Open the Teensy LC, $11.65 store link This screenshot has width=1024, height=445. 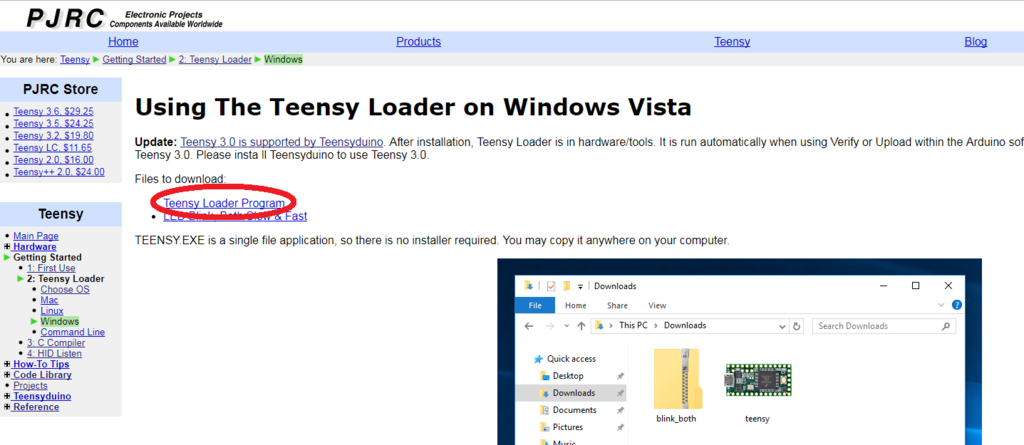52,148
